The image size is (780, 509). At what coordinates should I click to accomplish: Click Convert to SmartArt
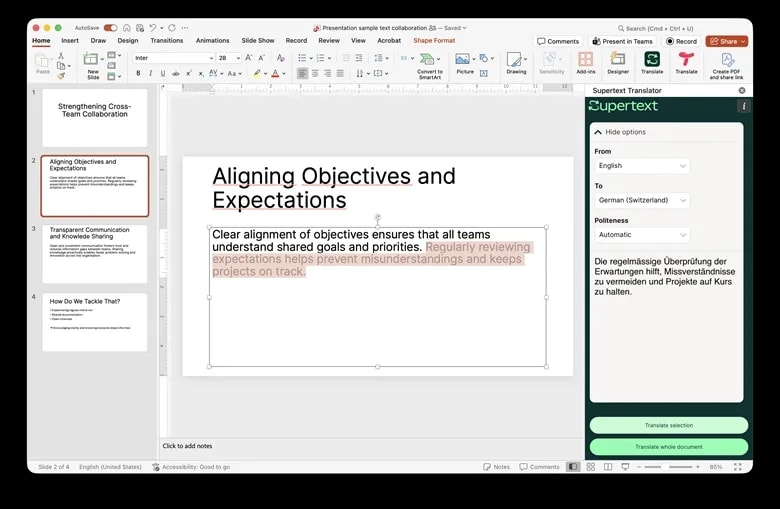430,66
